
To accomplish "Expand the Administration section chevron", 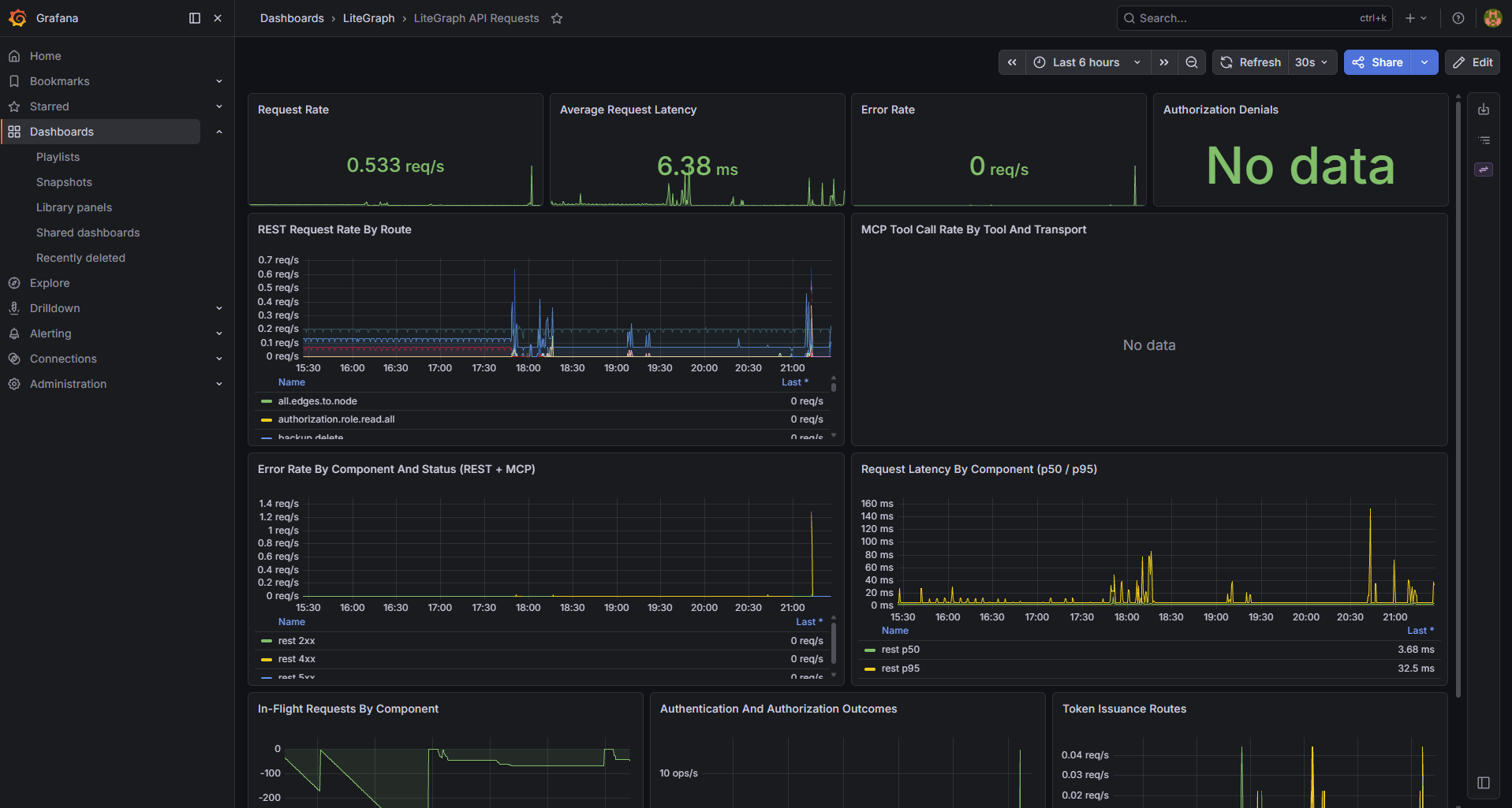I will 219,384.
